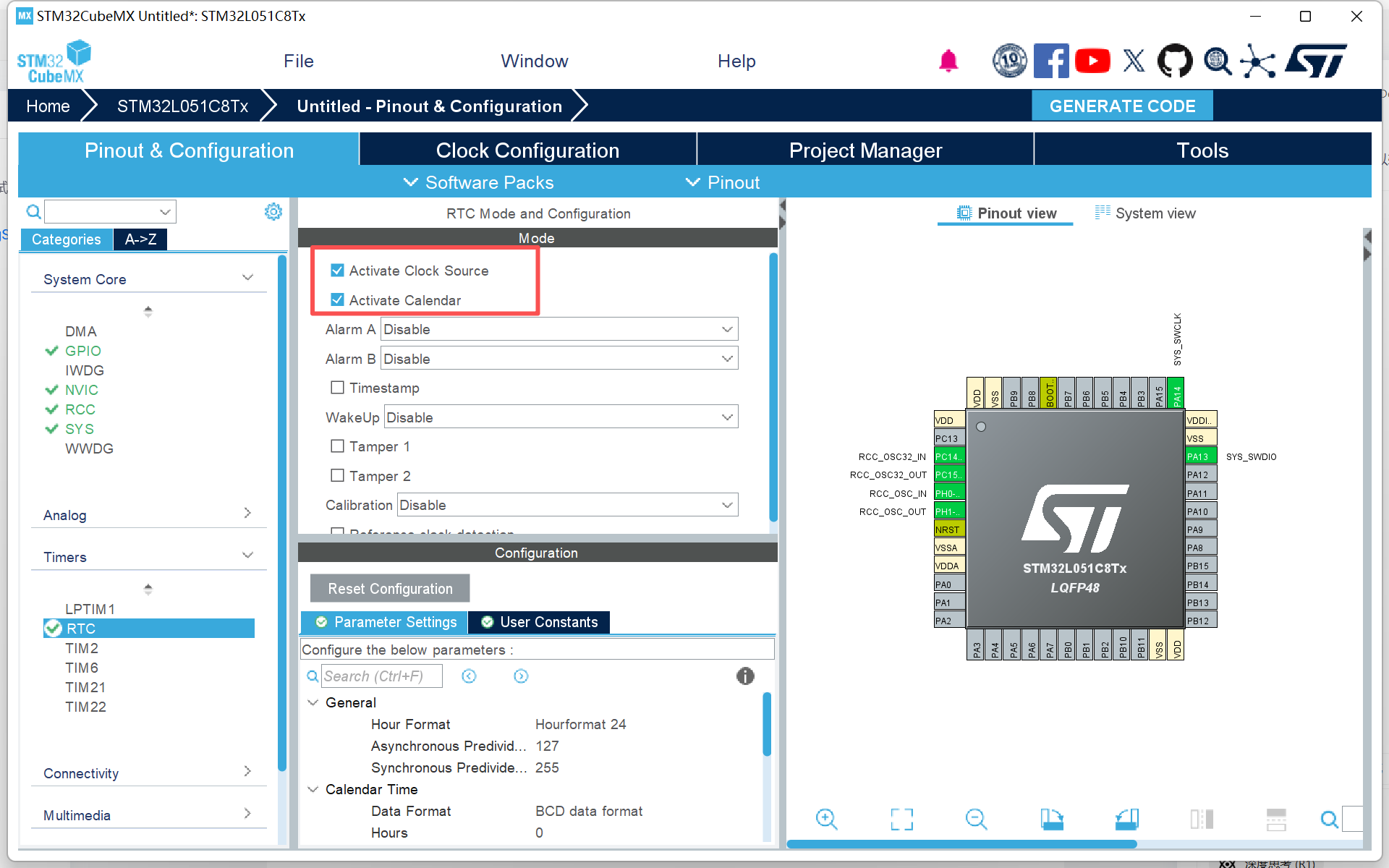Click the STM32CubeMX logo

[x=54, y=61]
